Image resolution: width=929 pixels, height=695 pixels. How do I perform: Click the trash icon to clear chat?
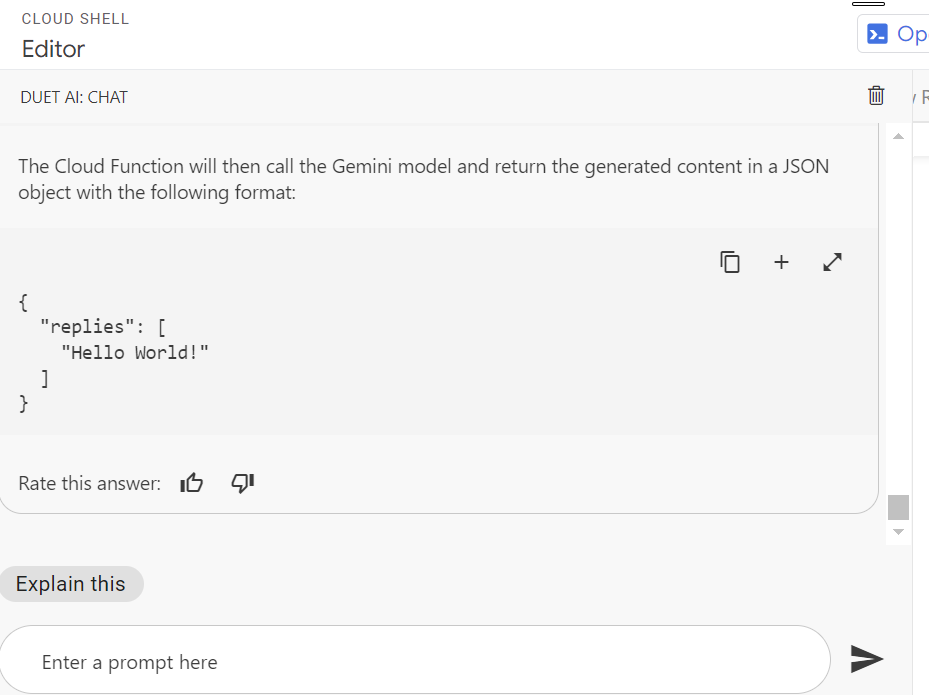pyautogui.click(x=876, y=96)
